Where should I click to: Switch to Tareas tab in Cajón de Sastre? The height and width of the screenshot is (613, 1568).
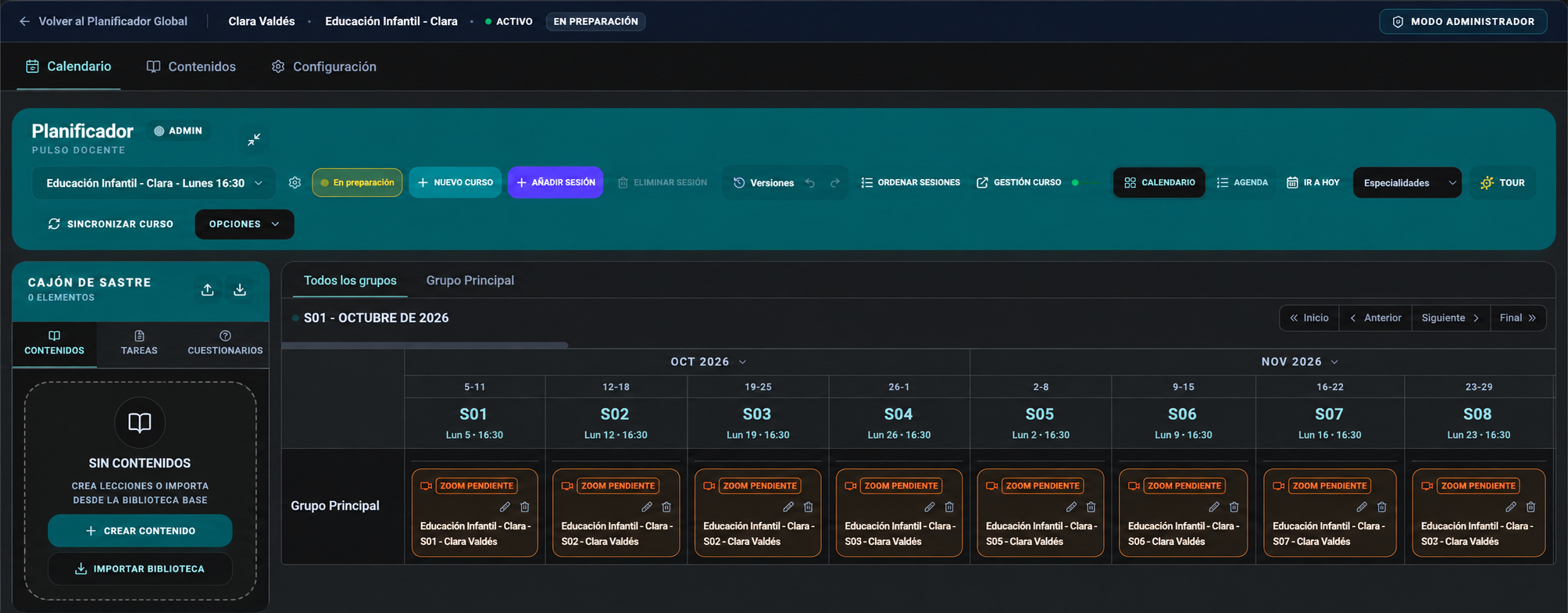coord(139,343)
